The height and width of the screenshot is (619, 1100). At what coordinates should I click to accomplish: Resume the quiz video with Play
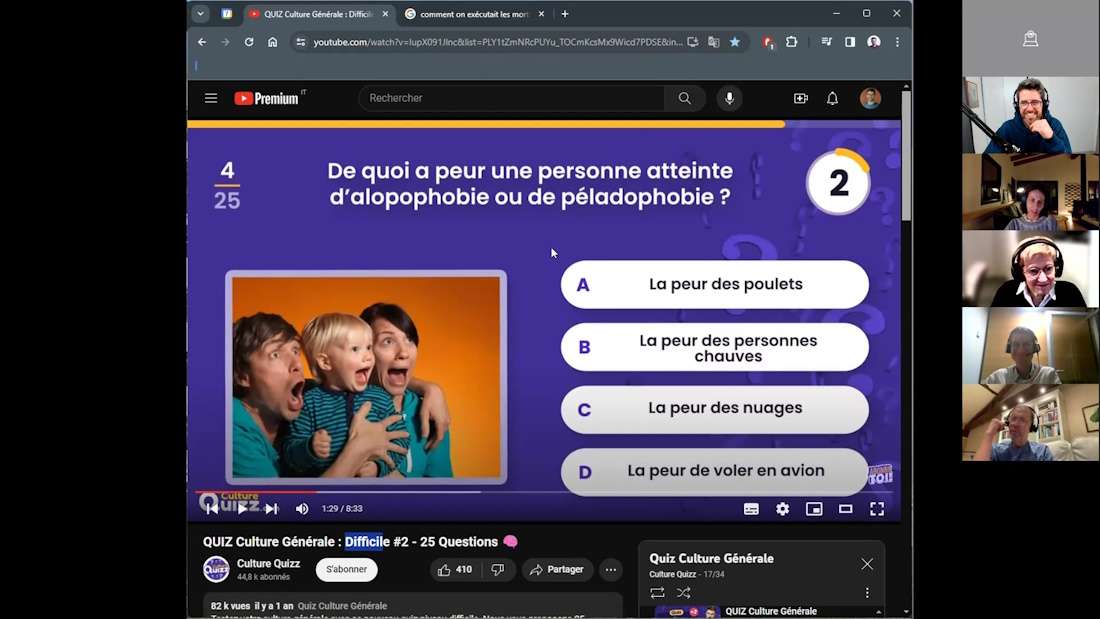242,509
